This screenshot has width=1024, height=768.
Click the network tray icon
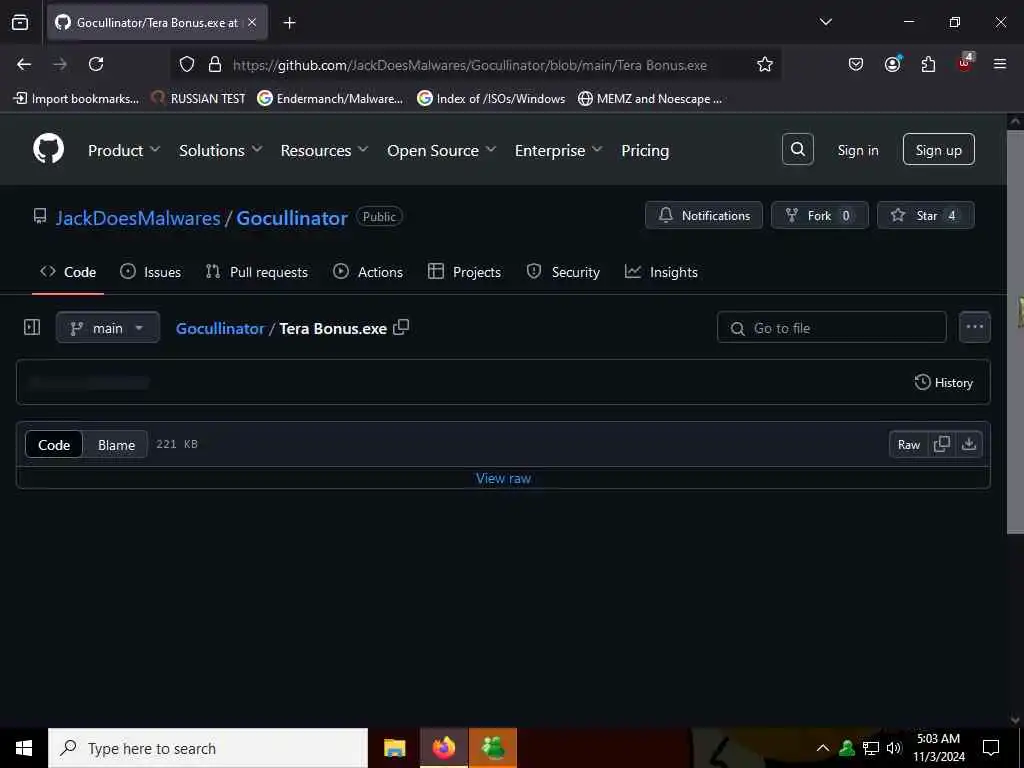click(871, 748)
